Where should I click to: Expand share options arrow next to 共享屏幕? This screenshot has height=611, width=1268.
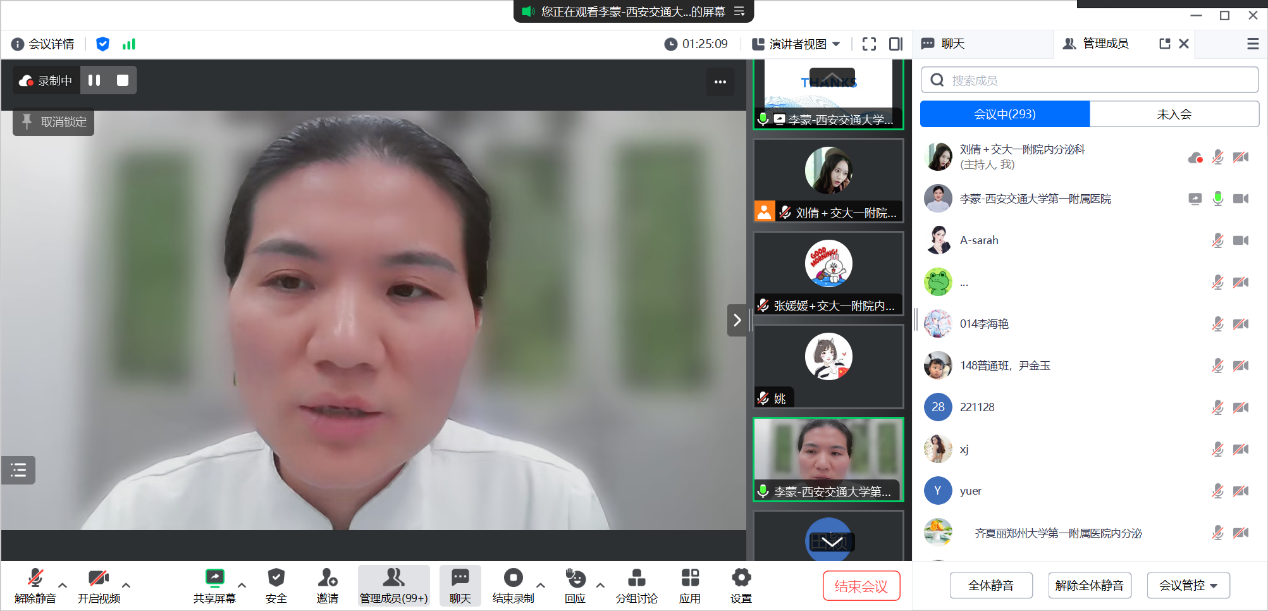tap(241, 585)
